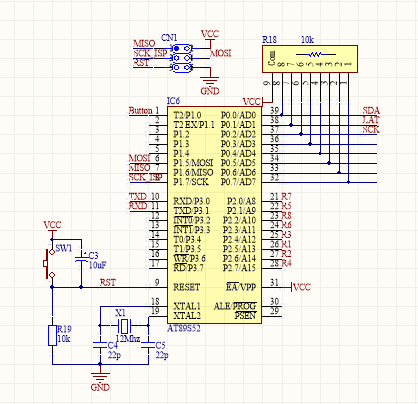Select the 10uF value of capacitor C3
418x404 pixels.
pyautogui.click(x=97, y=265)
